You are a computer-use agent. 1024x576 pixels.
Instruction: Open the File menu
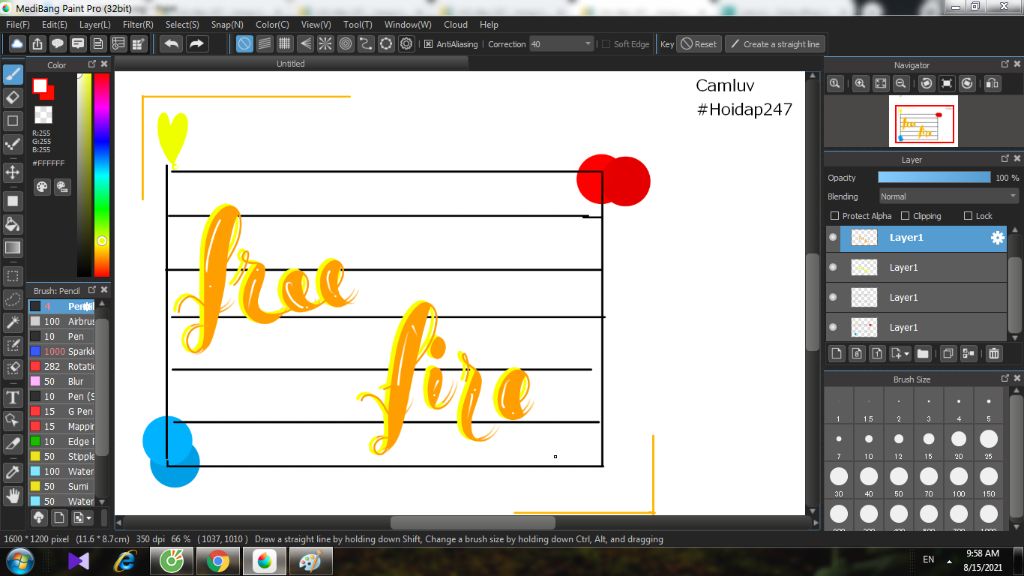point(18,25)
